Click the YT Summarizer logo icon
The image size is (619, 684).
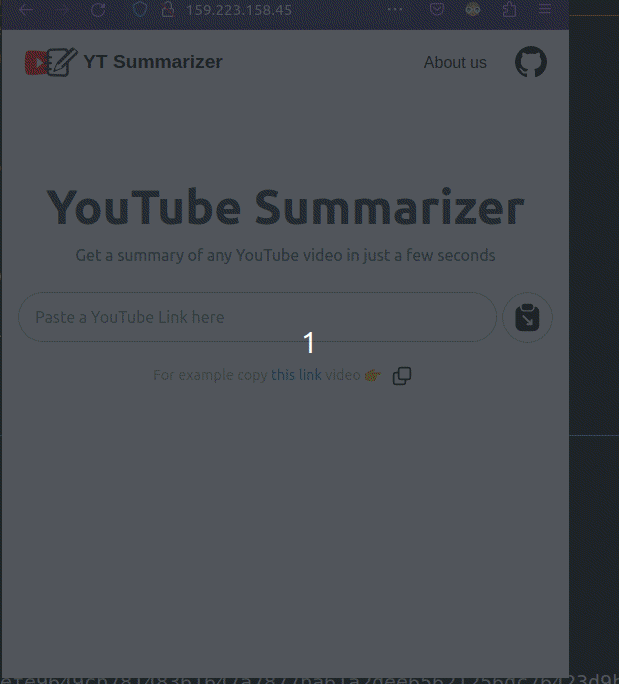click(51, 62)
